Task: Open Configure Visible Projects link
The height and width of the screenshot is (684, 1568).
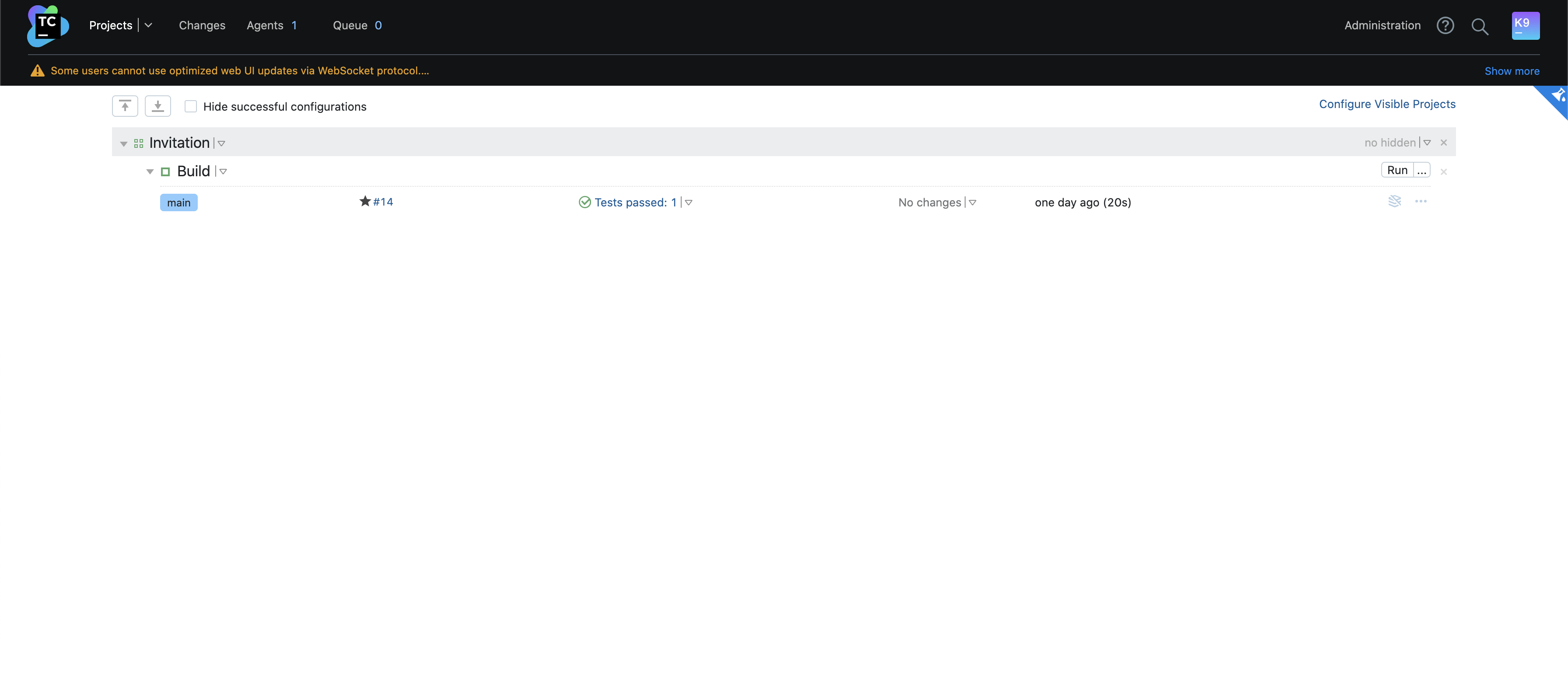Action: coord(1386,104)
